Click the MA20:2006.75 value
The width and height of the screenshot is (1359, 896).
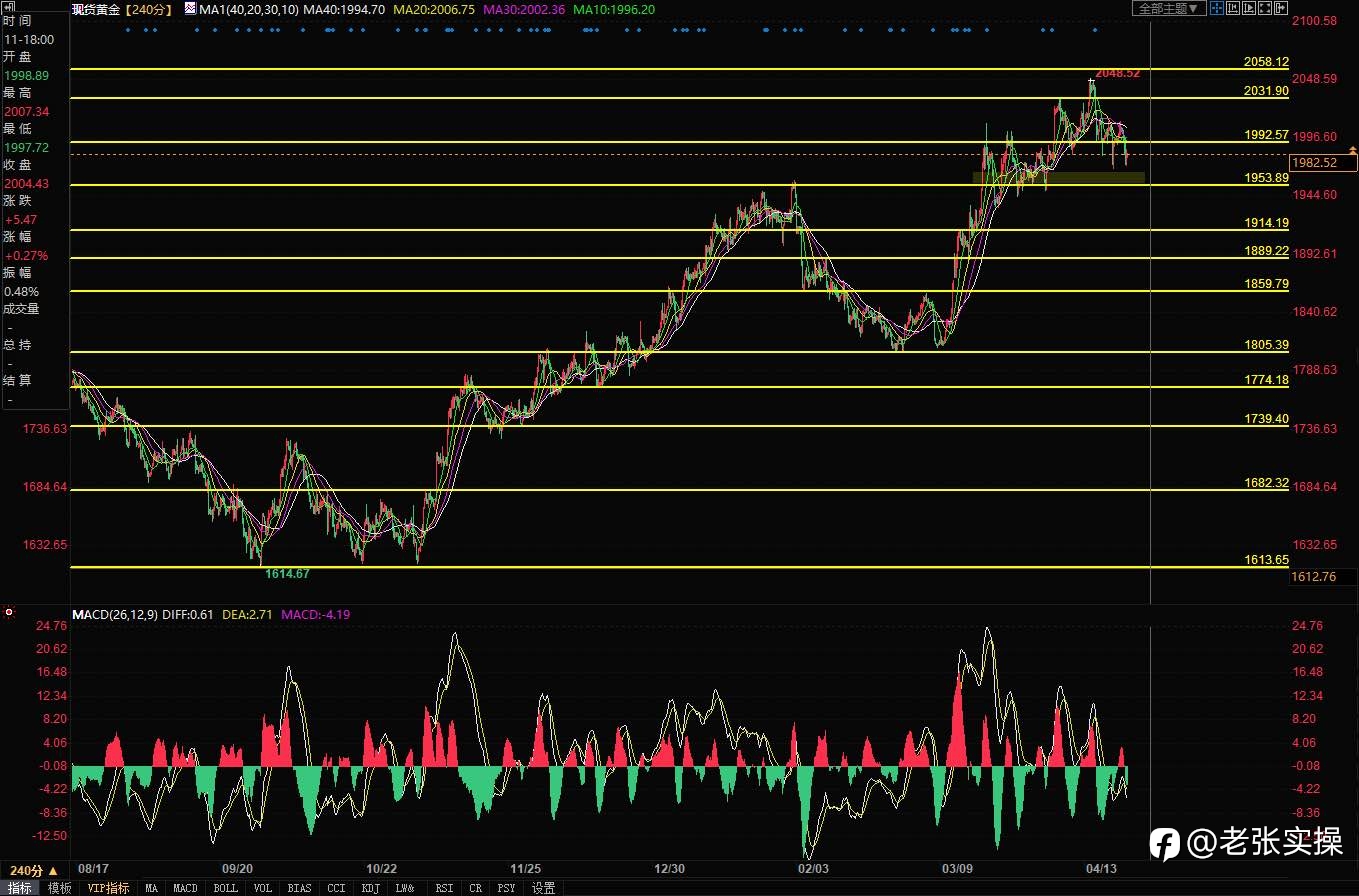click(435, 9)
